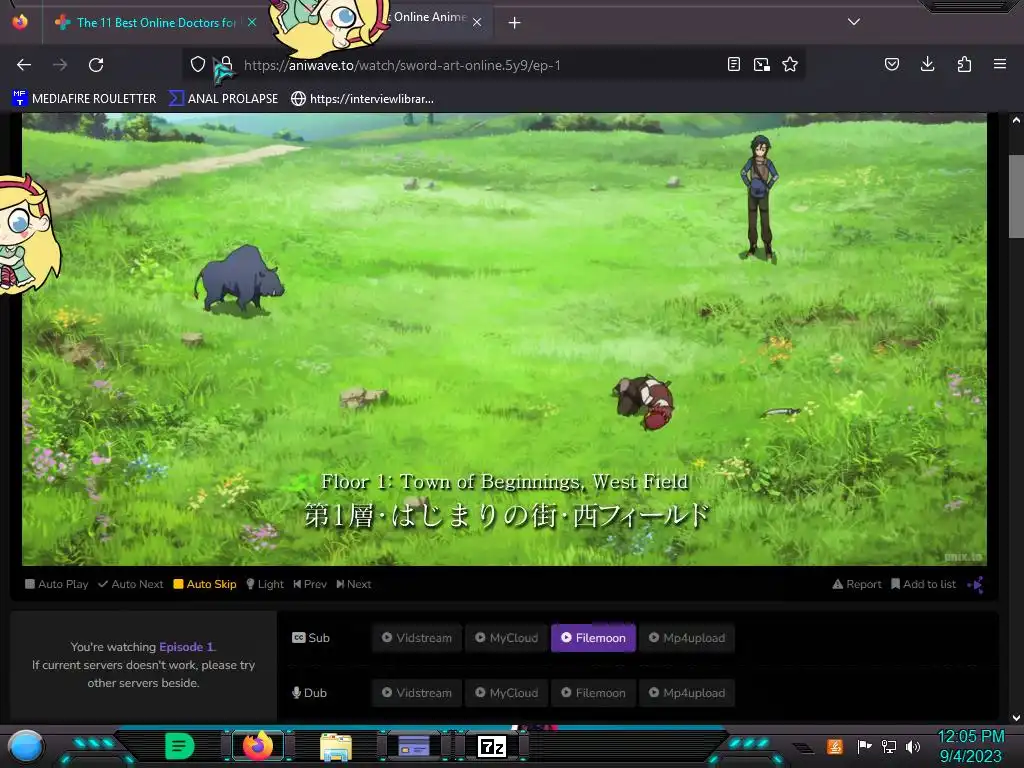
Task: Open the tracking protection shield icon
Action: [x=198, y=65]
